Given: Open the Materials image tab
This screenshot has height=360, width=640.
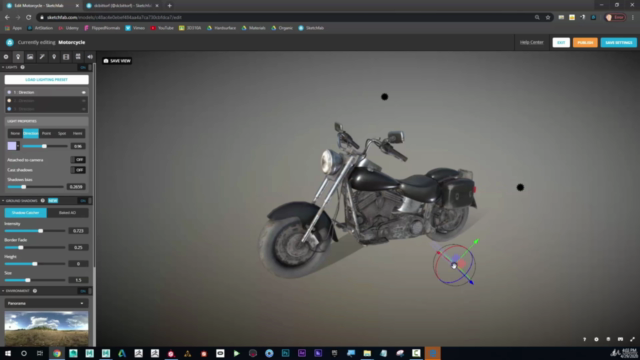Looking at the screenshot, I should (x=30, y=57).
